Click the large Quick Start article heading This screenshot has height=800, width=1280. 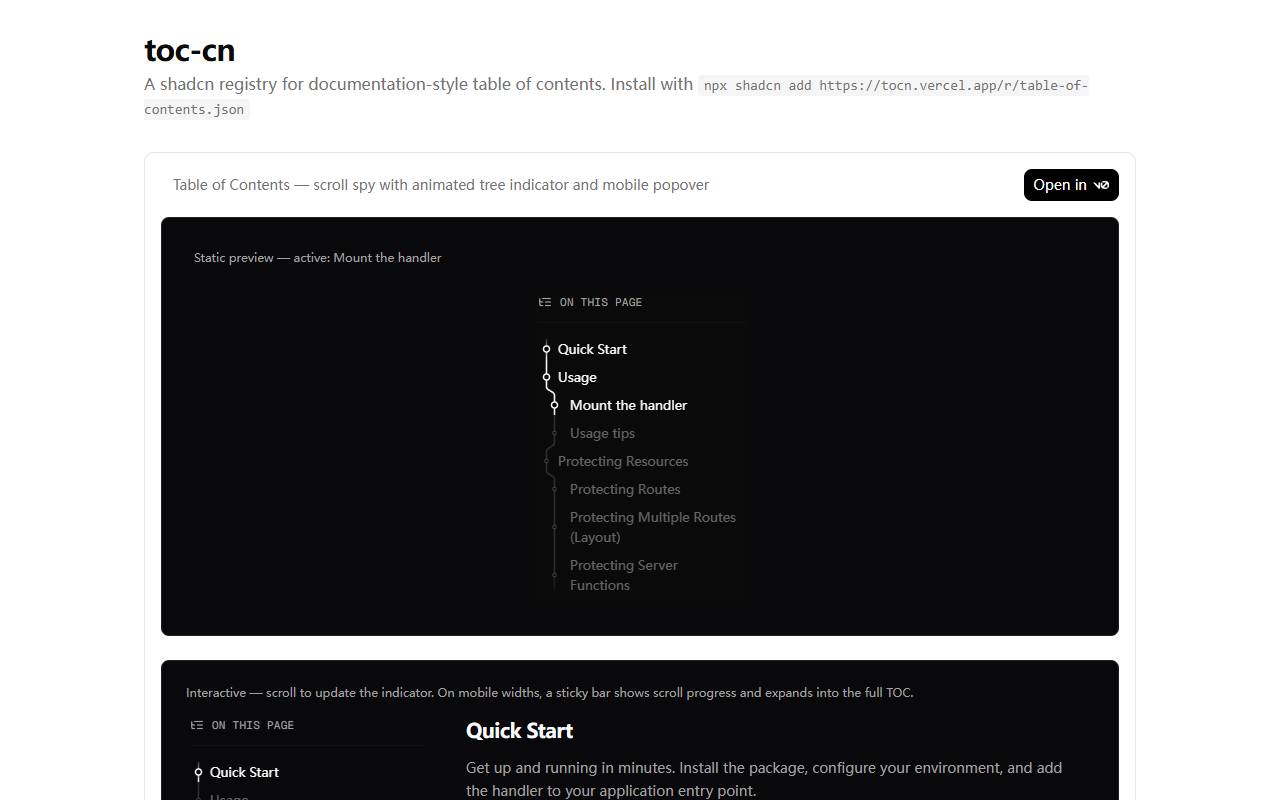click(519, 731)
